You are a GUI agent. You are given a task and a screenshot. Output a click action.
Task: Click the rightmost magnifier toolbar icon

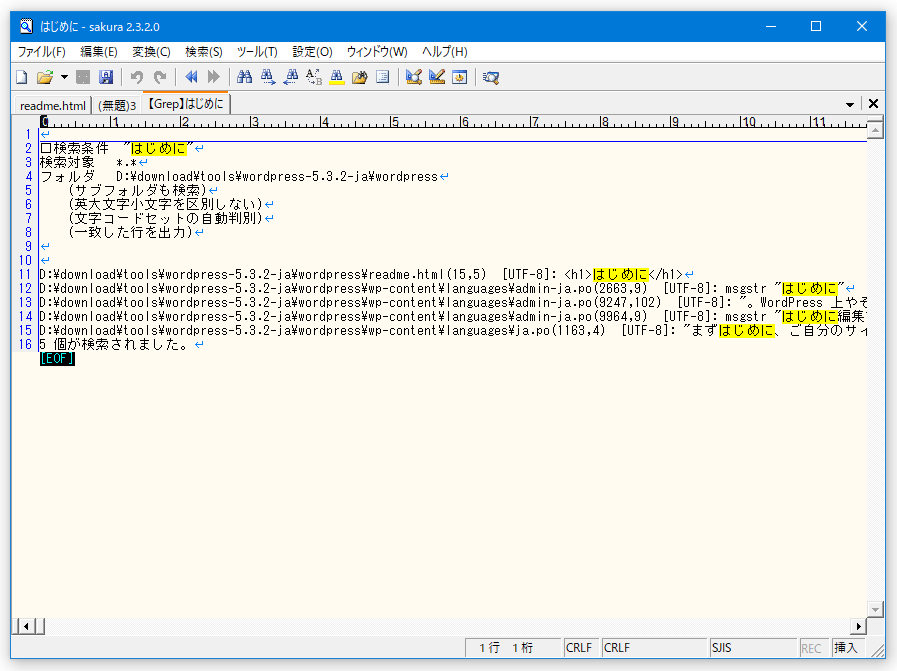[491, 77]
